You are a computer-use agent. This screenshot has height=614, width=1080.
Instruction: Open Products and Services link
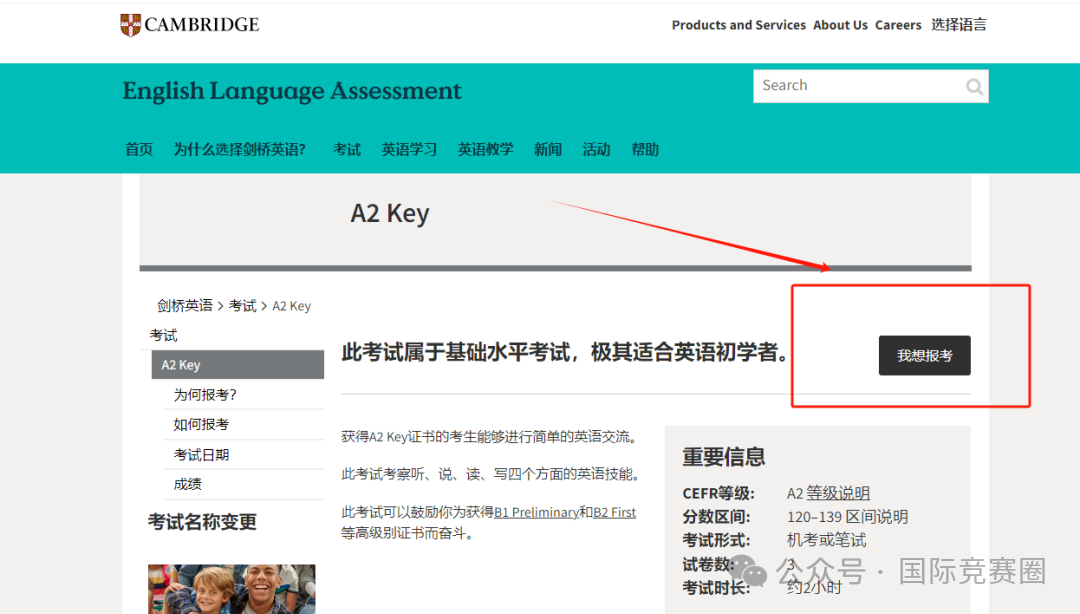tap(738, 25)
